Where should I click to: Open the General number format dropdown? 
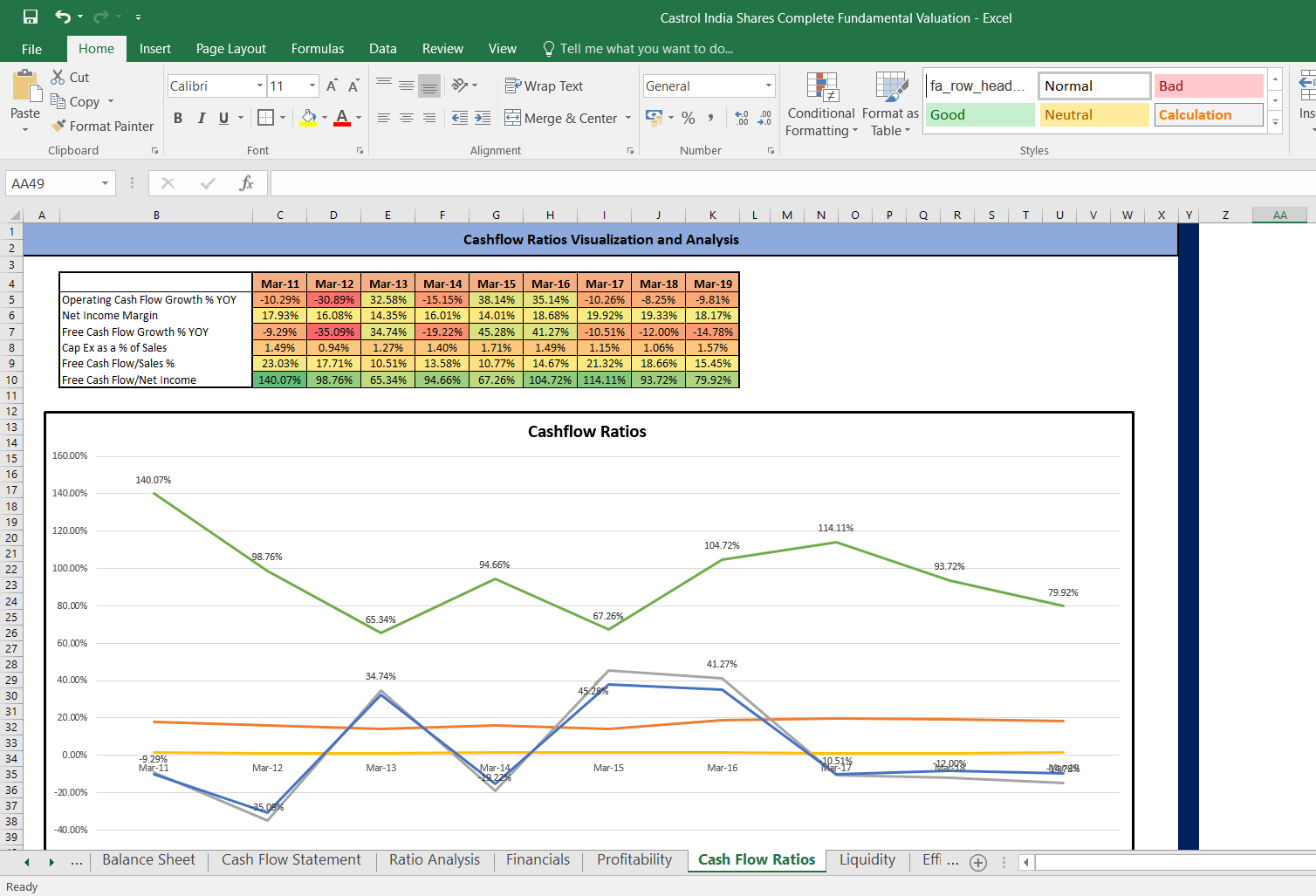[769, 85]
